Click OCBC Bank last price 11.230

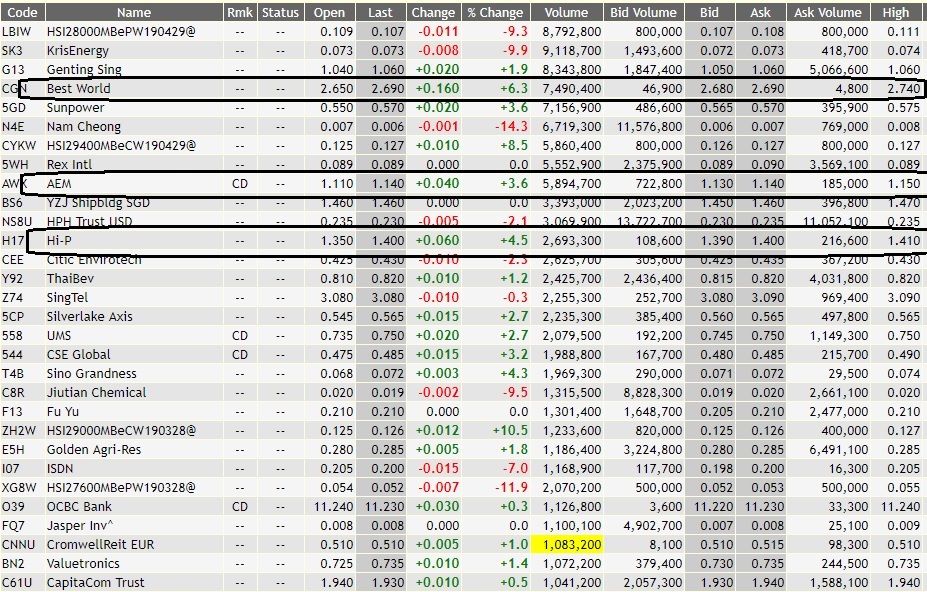(385, 507)
